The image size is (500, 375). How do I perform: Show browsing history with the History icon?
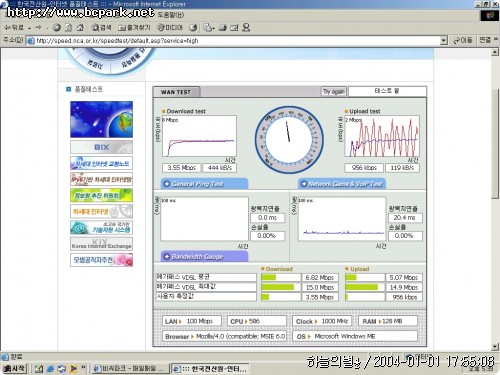coord(193,28)
